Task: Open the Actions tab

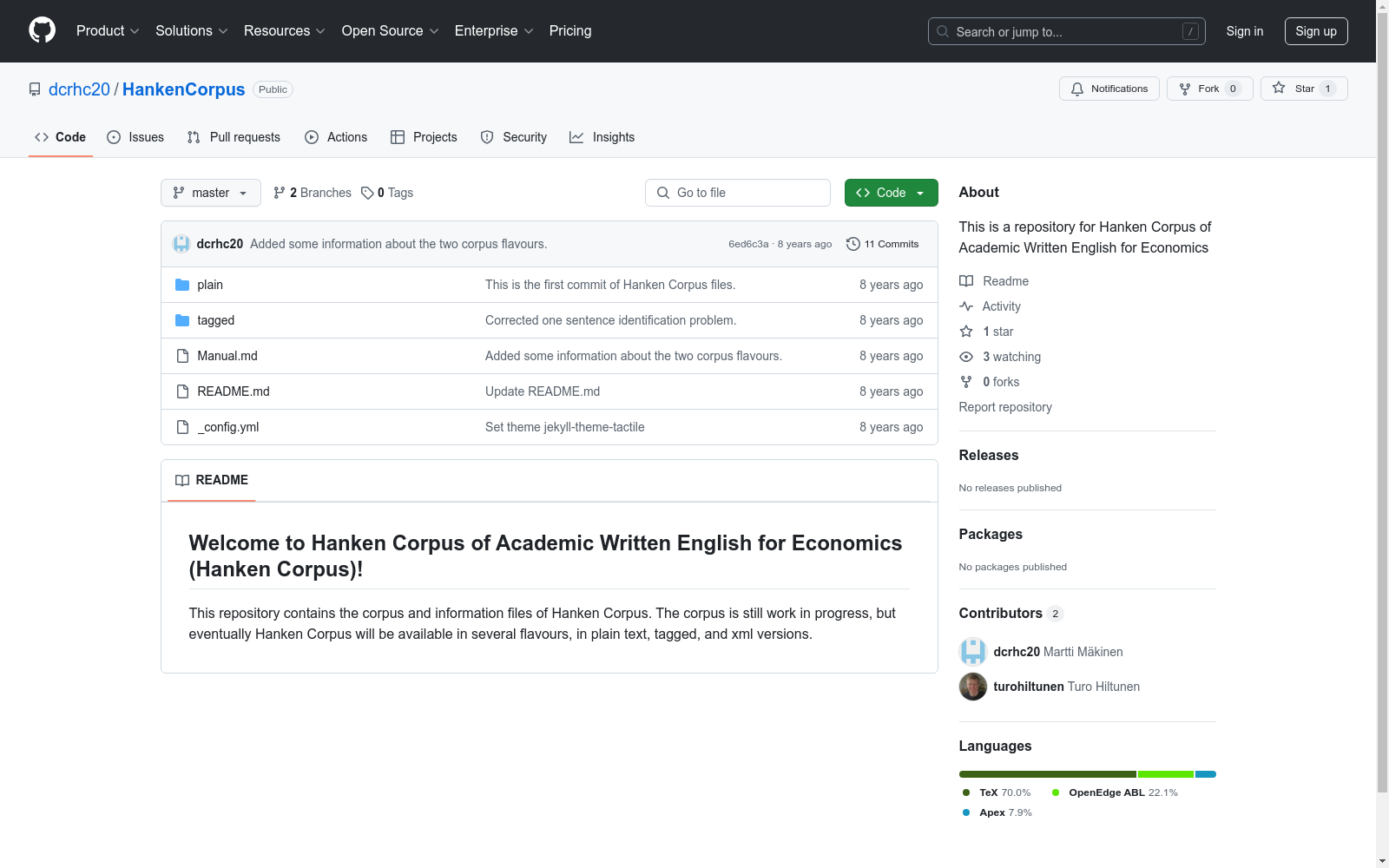Action: (x=336, y=137)
